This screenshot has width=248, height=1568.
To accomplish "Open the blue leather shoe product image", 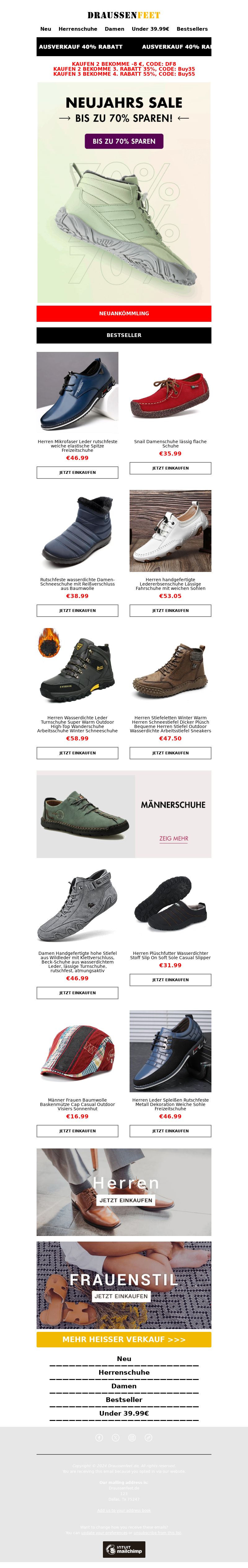I will [77, 393].
